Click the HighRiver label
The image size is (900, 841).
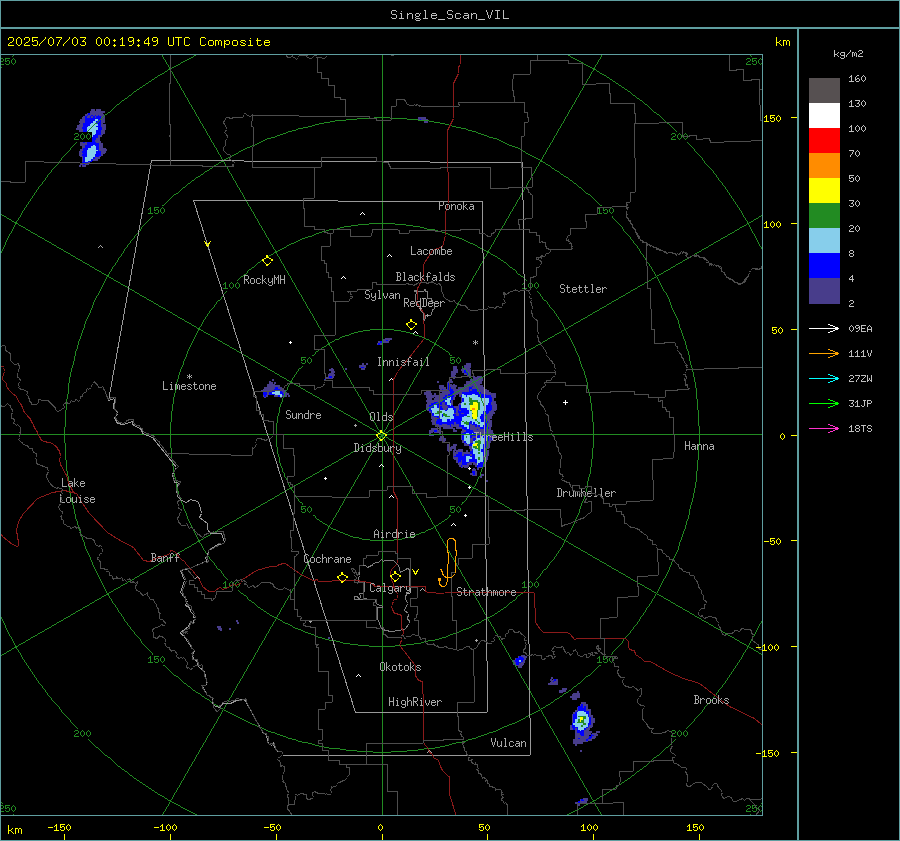(x=415, y=702)
